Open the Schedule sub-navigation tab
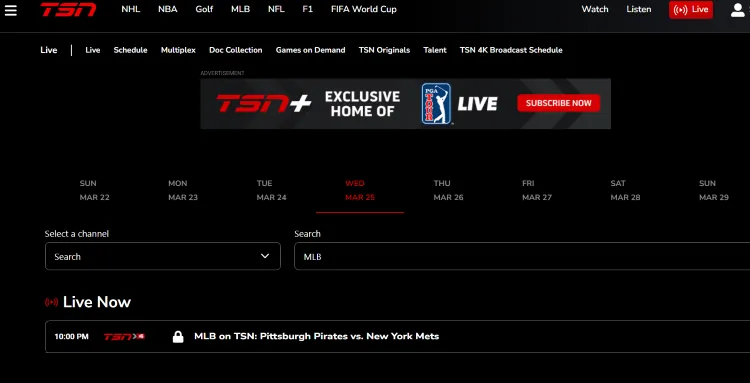Screen dimensions: 750x383 click(131, 50)
